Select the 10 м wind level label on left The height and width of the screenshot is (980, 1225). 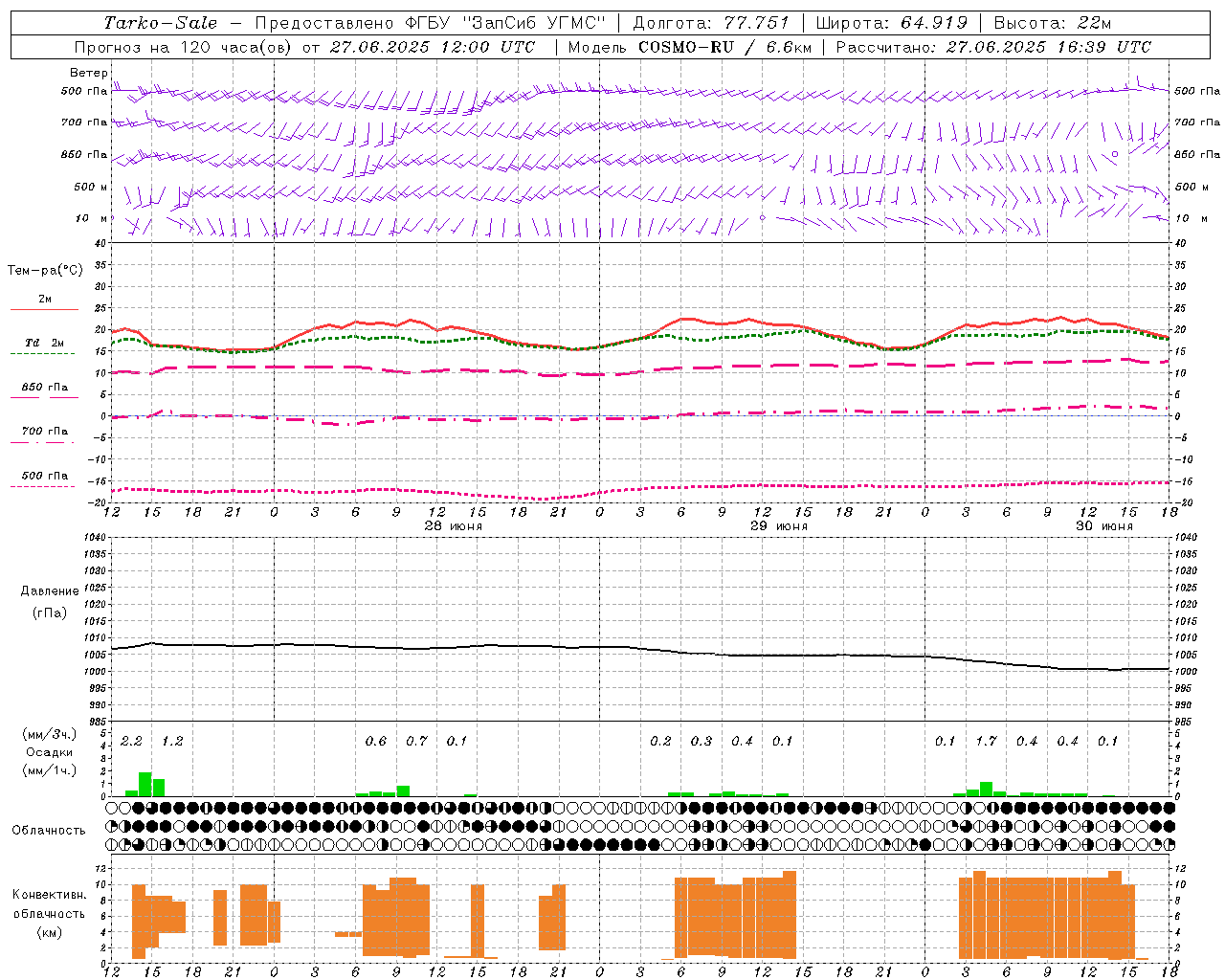point(92,218)
